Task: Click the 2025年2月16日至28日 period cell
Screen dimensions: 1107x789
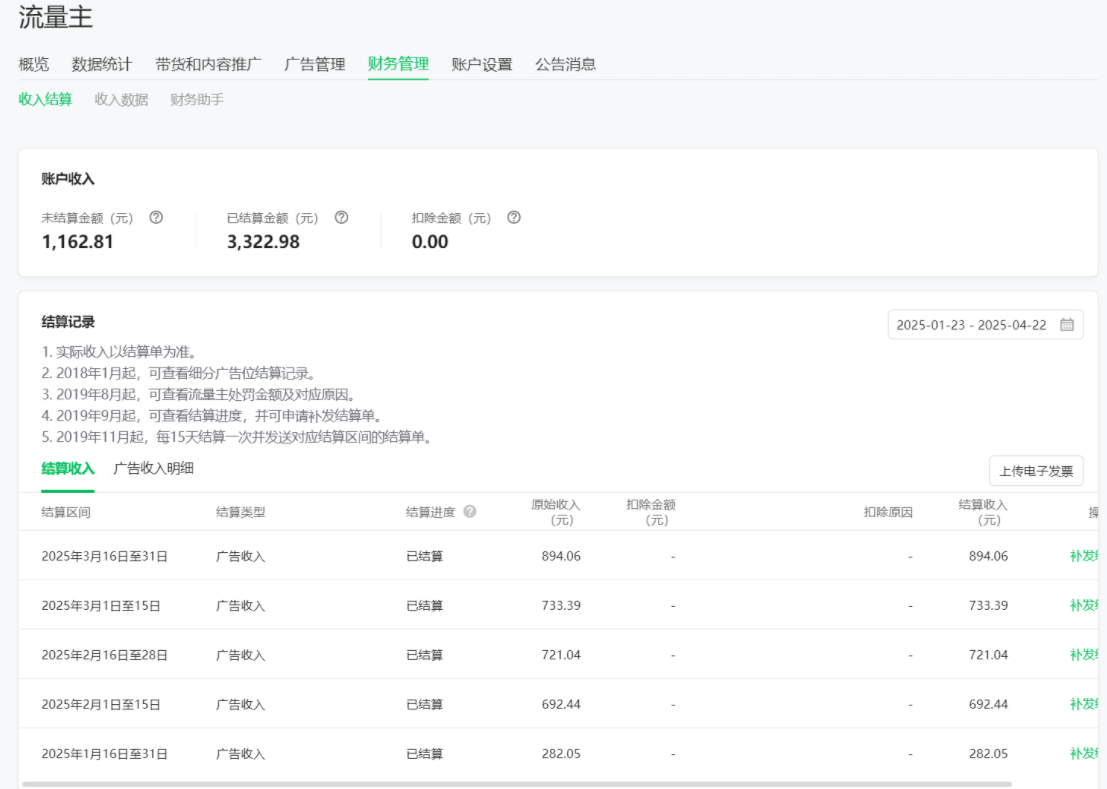Action: click(x=104, y=655)
